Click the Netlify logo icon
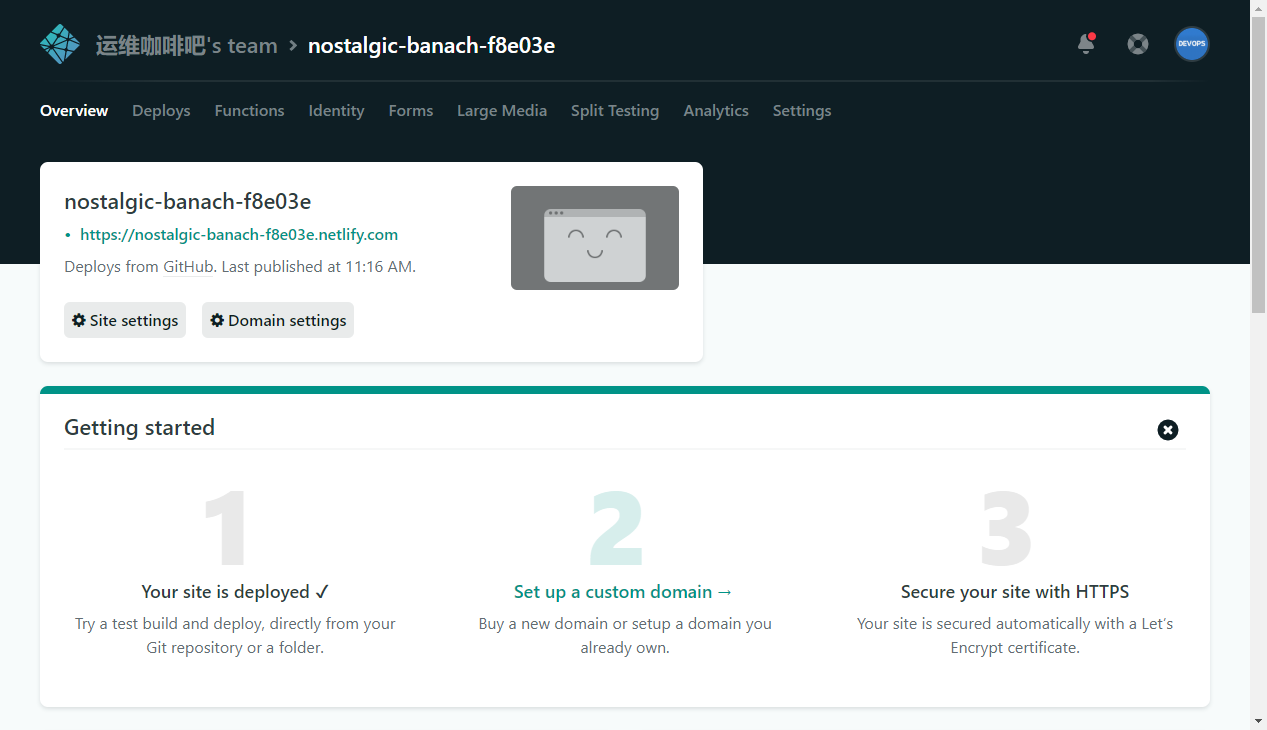1267x730 pixels. coord(59,45)
